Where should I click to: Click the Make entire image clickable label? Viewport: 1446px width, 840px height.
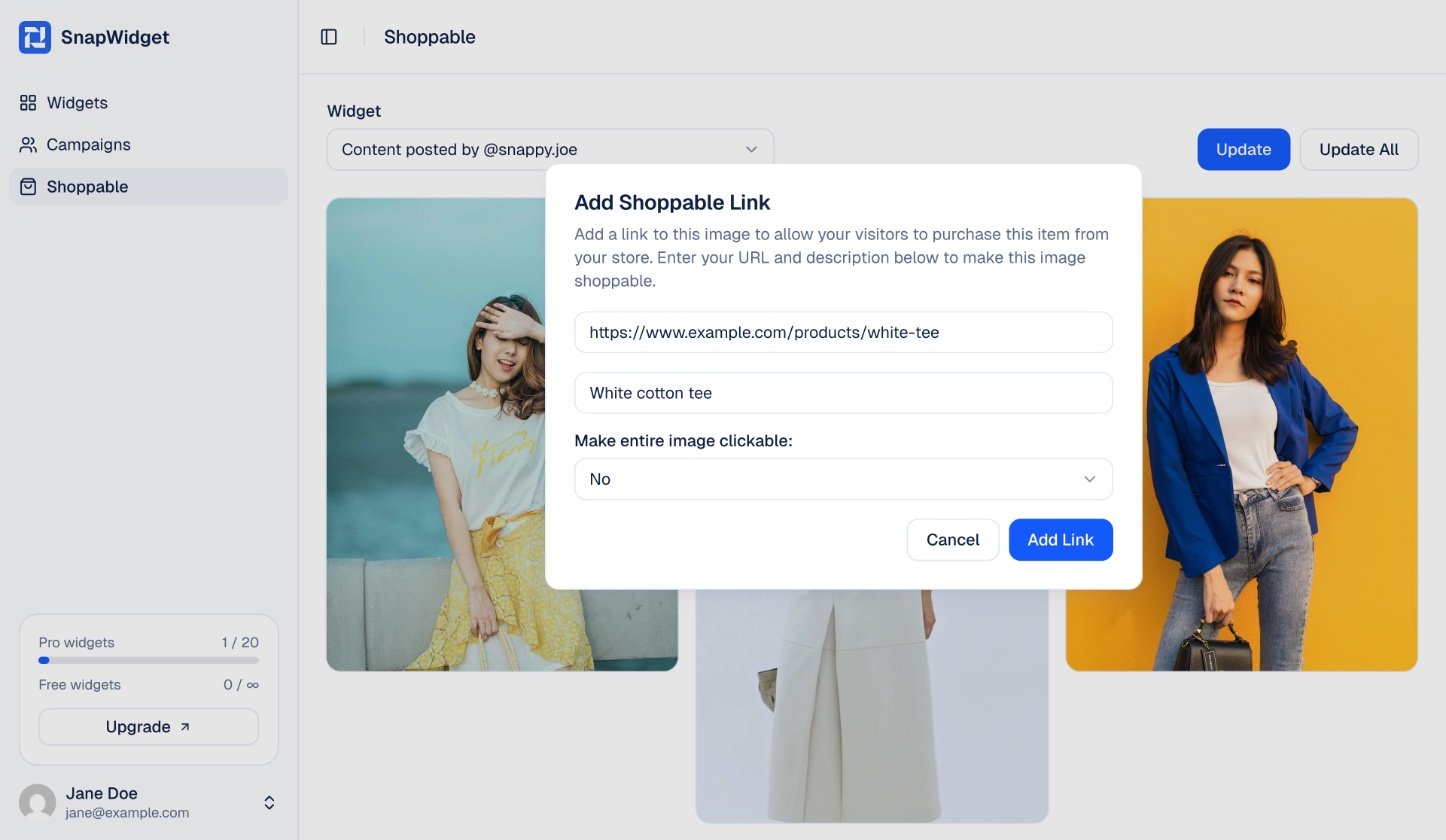(683, 441)
